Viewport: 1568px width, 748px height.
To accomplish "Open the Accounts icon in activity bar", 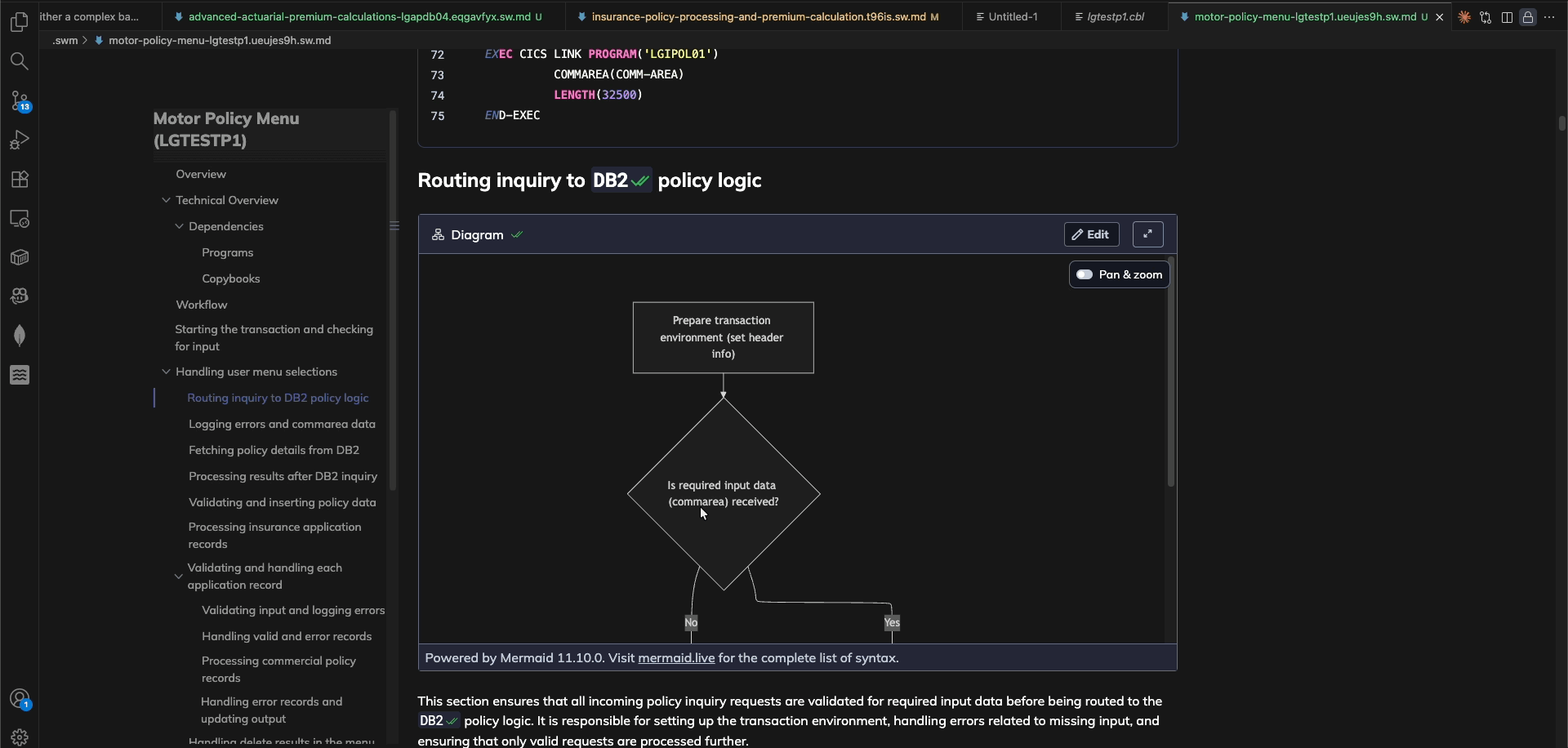I will pos(20,699).
